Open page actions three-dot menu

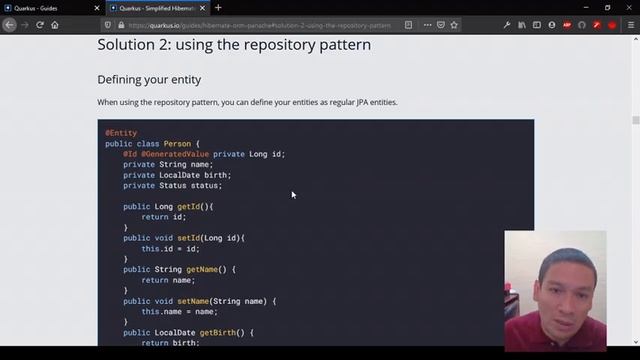[x=427, y=25]
